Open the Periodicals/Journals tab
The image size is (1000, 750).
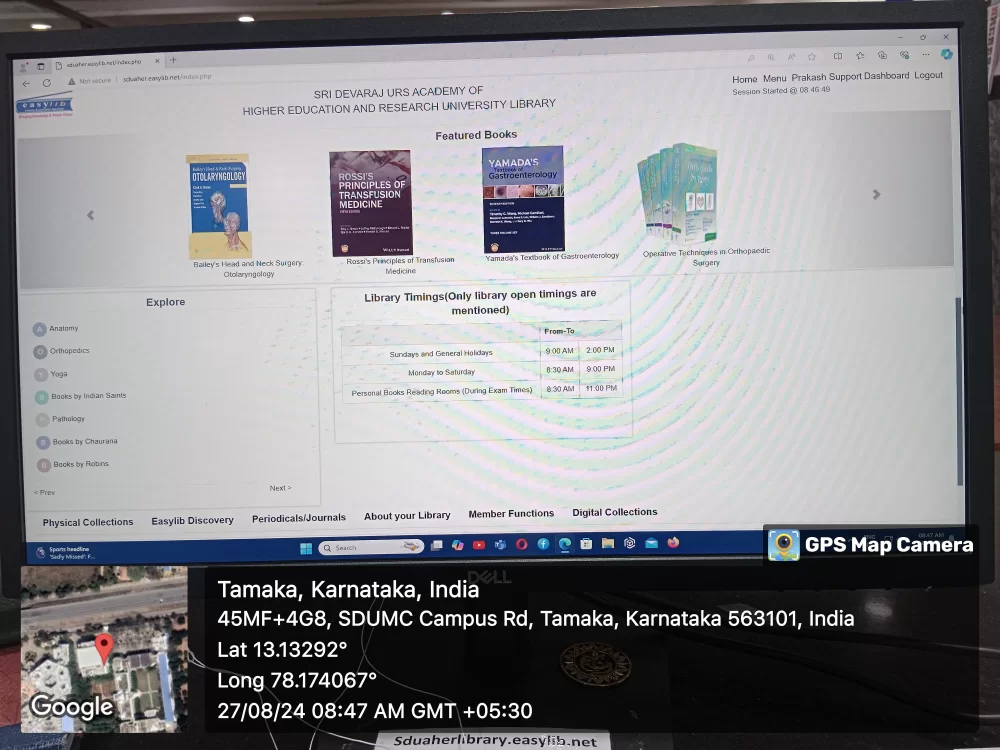[x=298, y=518]
